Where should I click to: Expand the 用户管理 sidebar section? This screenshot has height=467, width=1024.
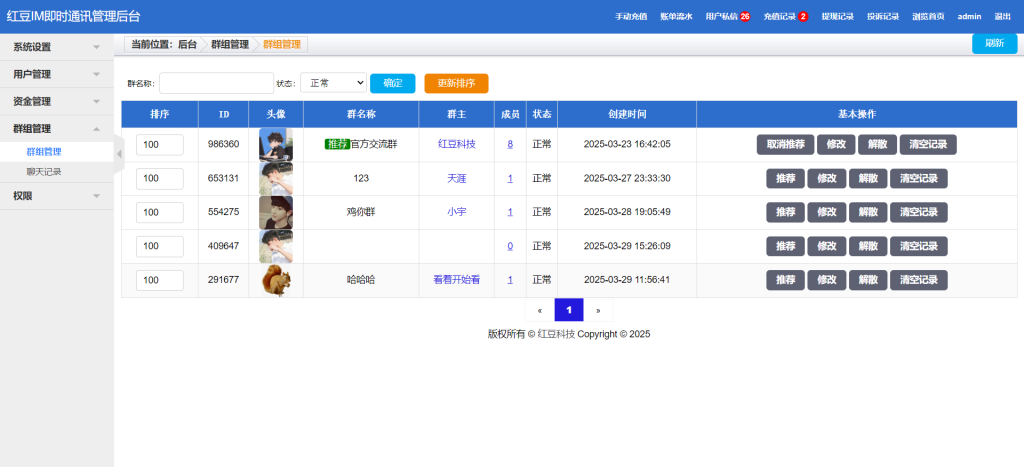click(56, 74)
